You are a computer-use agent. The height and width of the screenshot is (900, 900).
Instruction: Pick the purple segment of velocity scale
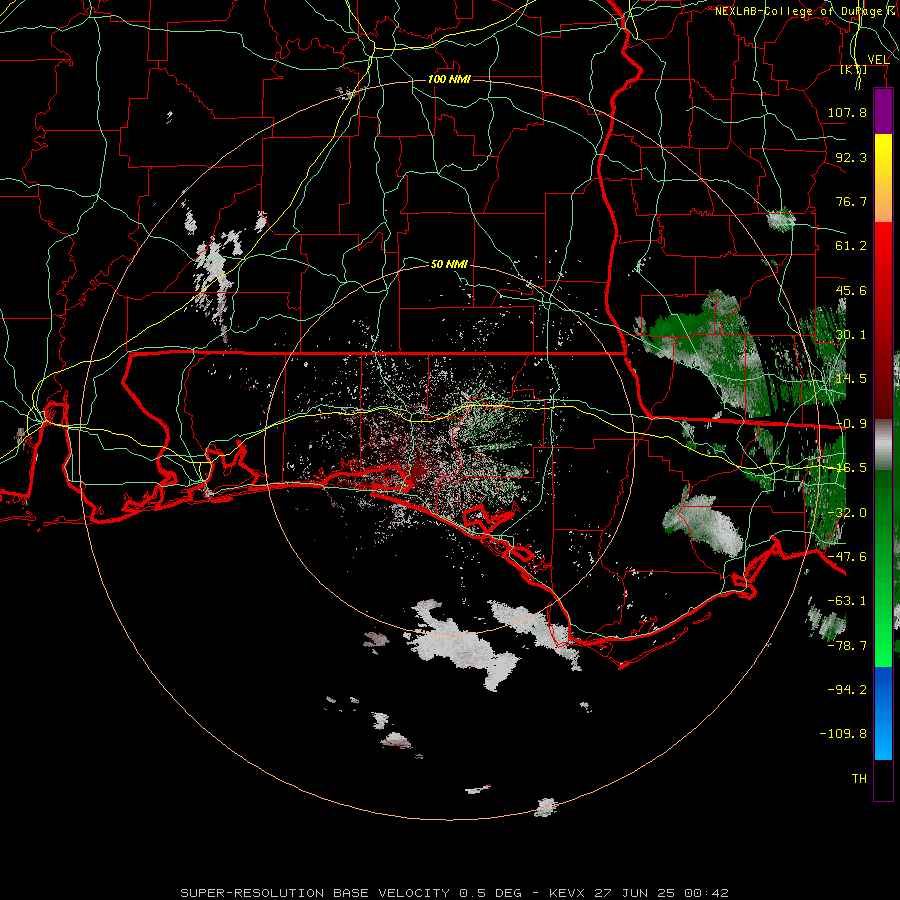click(883, 111)
